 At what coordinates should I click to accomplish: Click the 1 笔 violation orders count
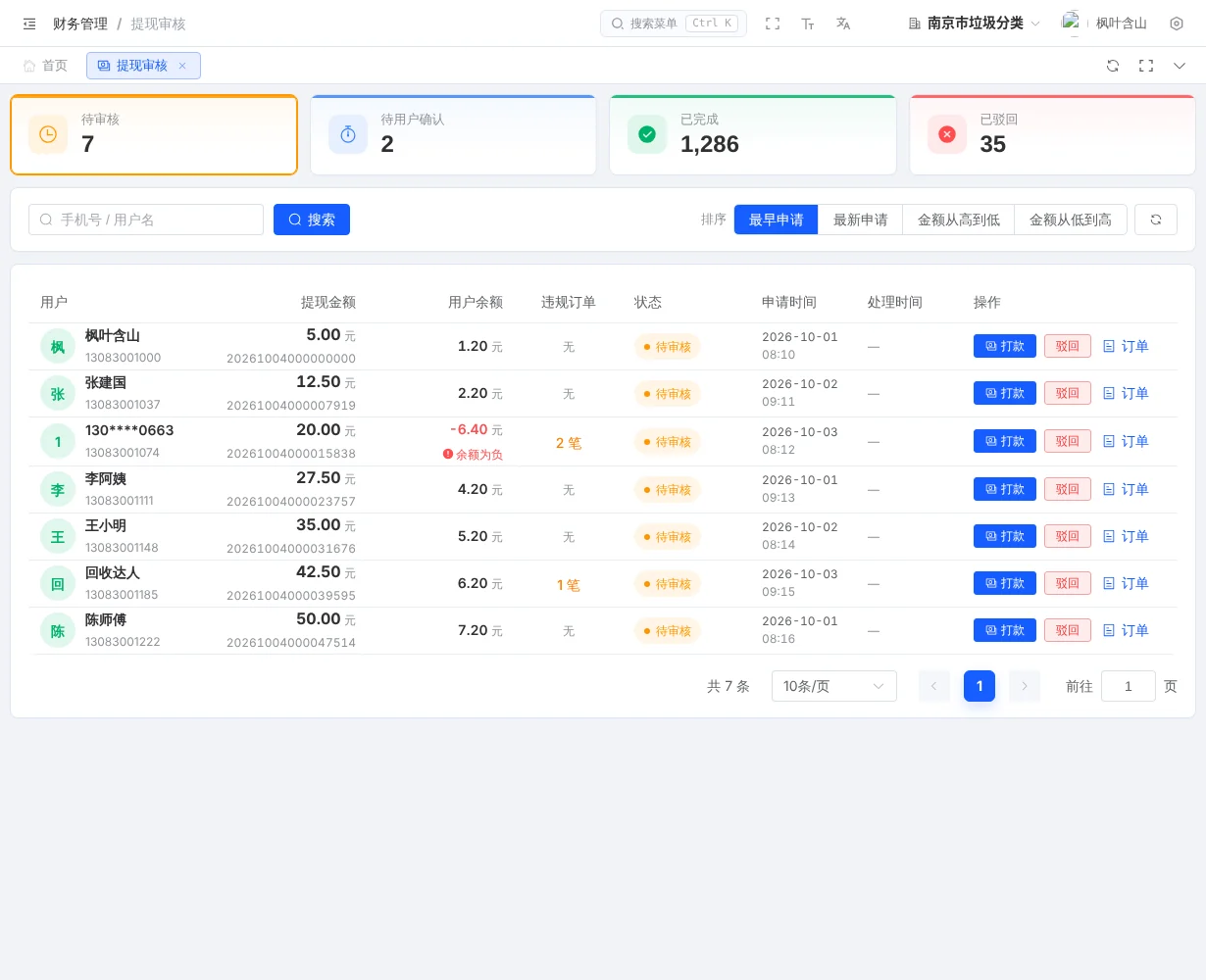click(569, 585)
